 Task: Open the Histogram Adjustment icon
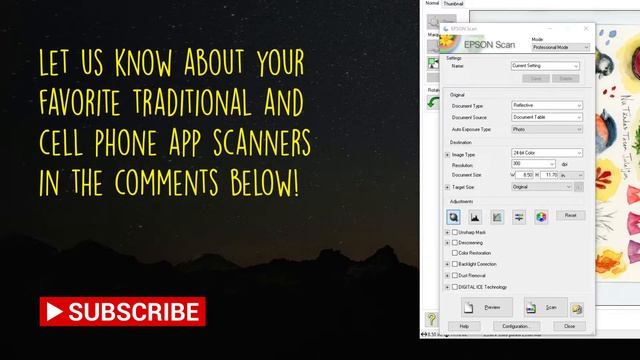[475, 217]
